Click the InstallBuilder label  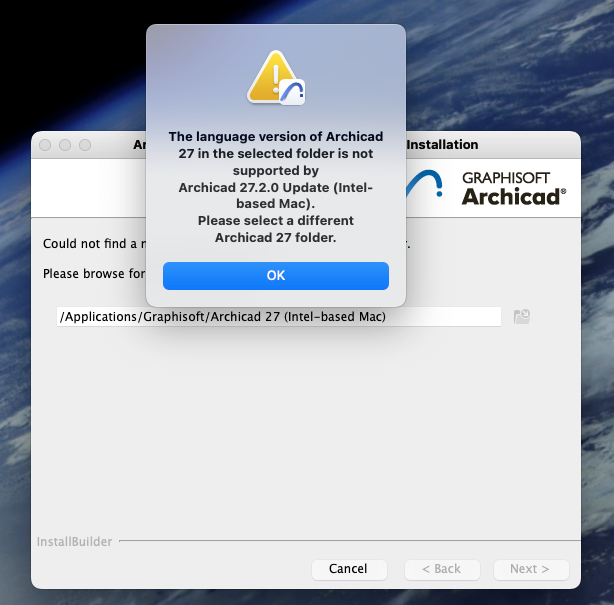coord(74,542)
